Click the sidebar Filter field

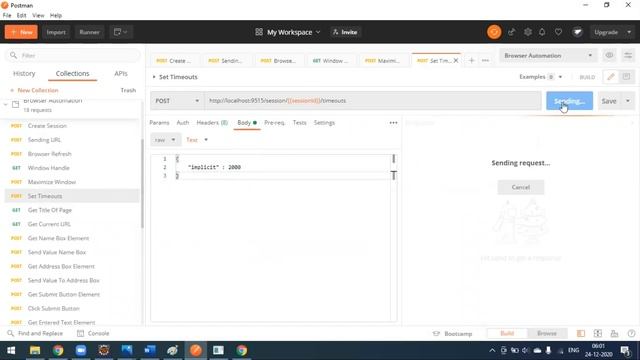(73, 56)
